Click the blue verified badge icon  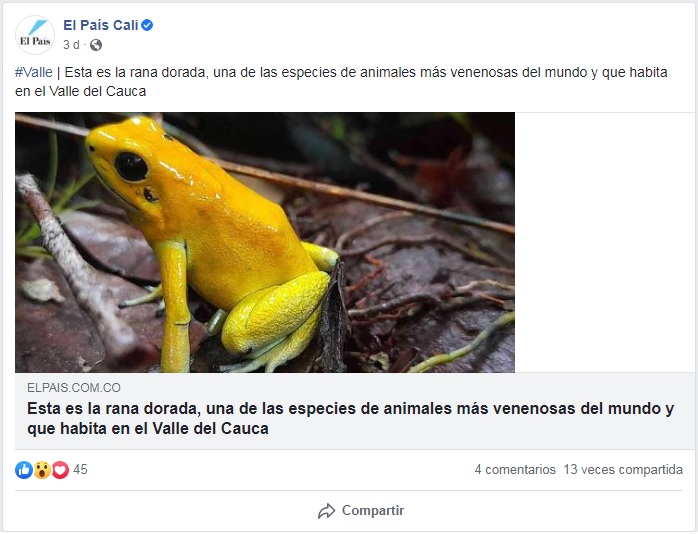tap(147, 25)
